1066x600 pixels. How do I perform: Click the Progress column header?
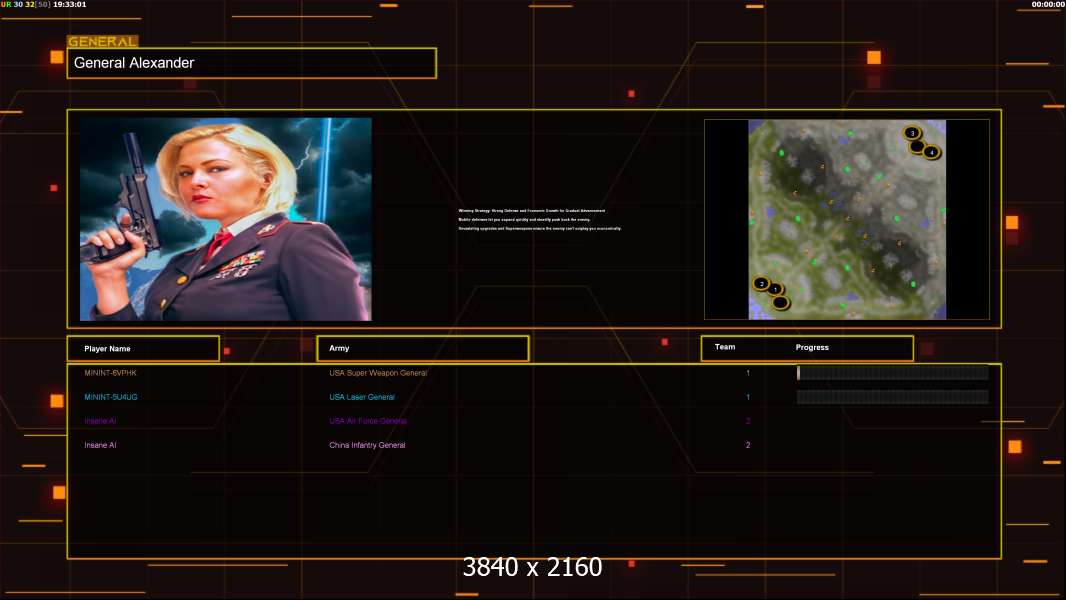[x=812, y=347]
